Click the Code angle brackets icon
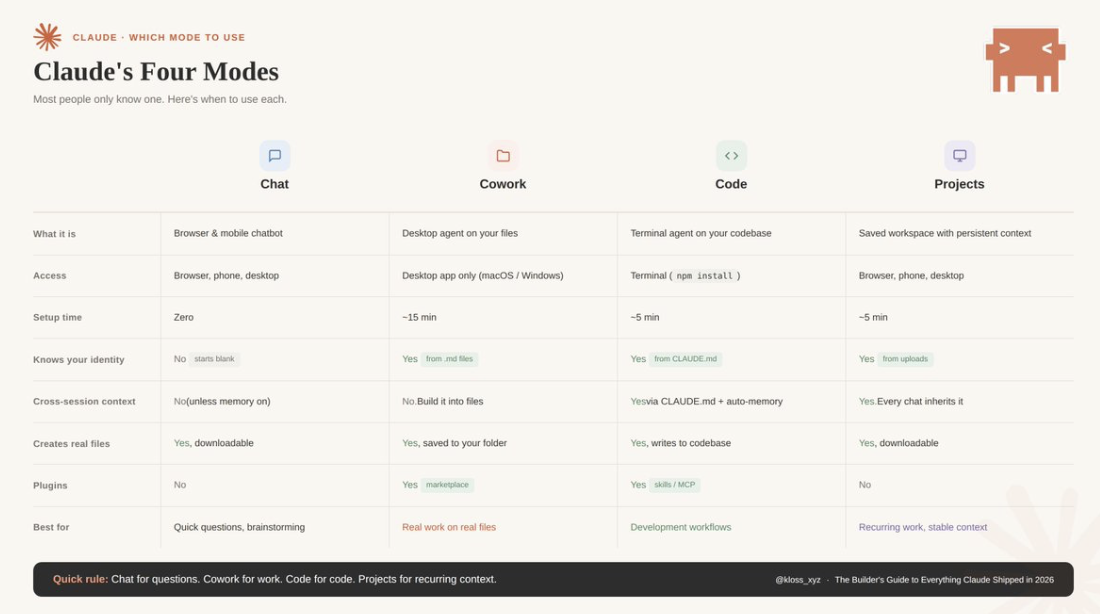 731,156
